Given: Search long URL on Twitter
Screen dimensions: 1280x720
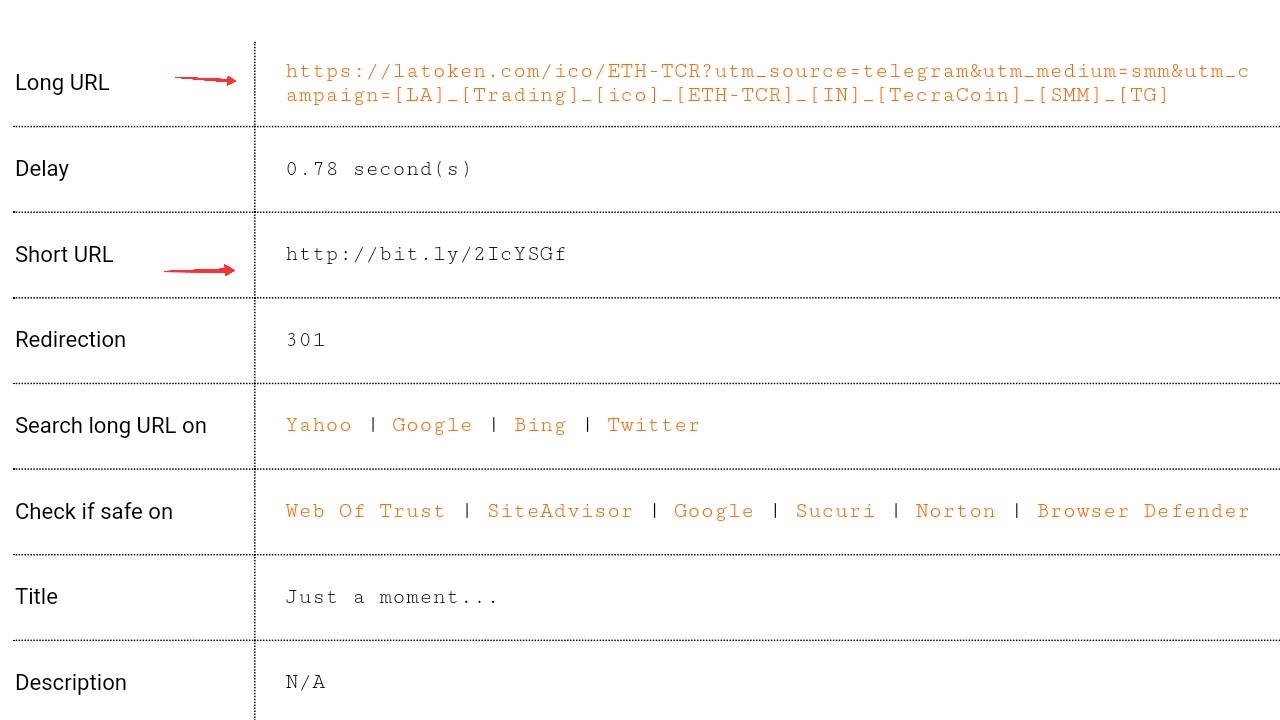Looking at the screenshot, I should tap(653, 425).
